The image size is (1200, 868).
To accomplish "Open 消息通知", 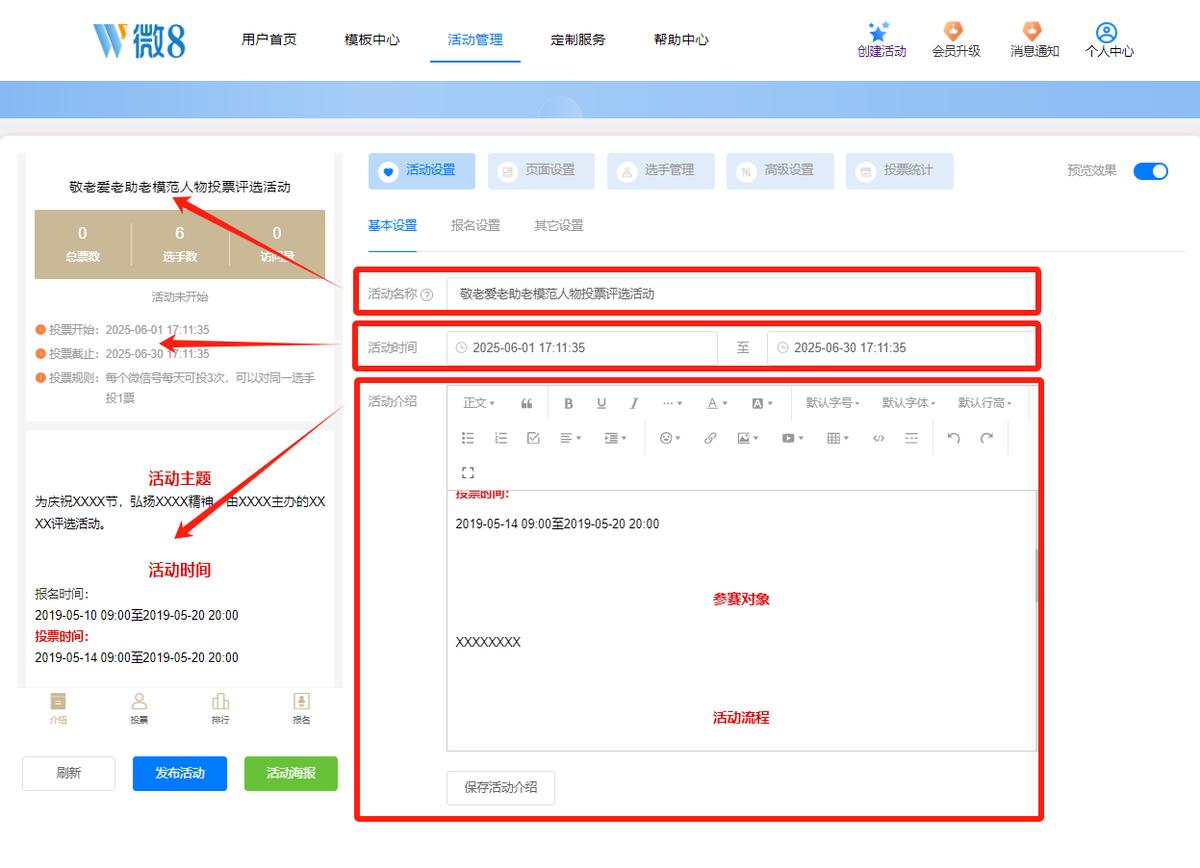I will (1034, 40).
